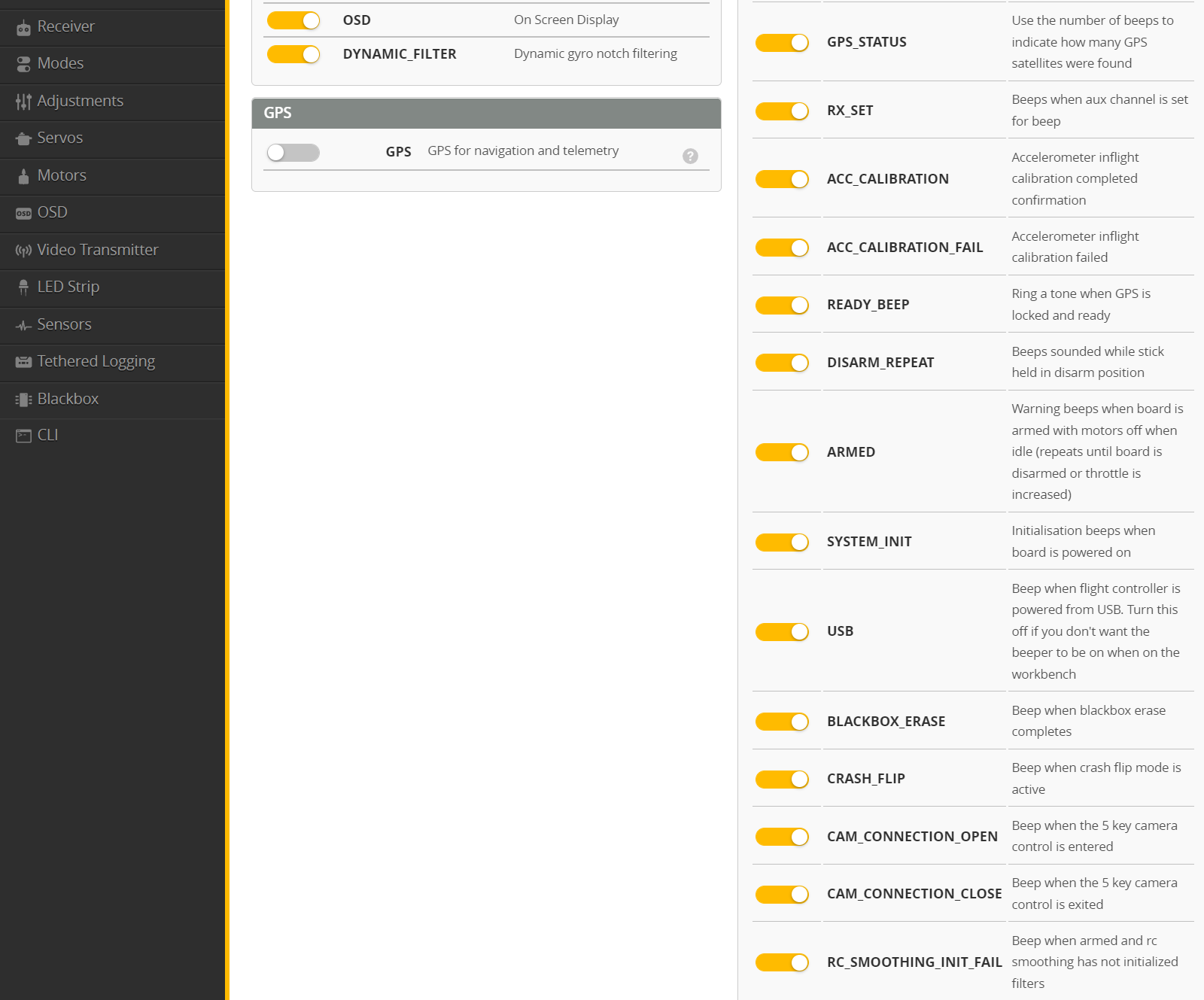
Task: Click the CLI terminal icon
Action: 23,436
